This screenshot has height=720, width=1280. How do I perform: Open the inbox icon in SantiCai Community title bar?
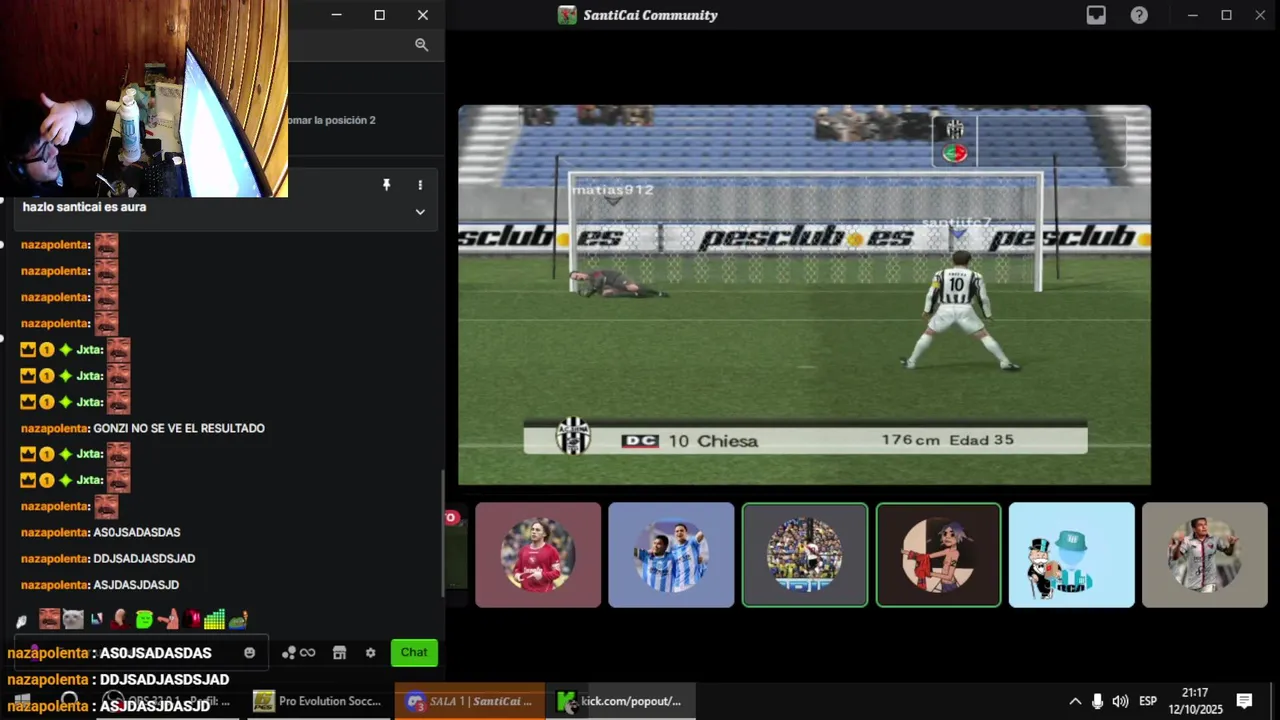(x=1096, y=15)
